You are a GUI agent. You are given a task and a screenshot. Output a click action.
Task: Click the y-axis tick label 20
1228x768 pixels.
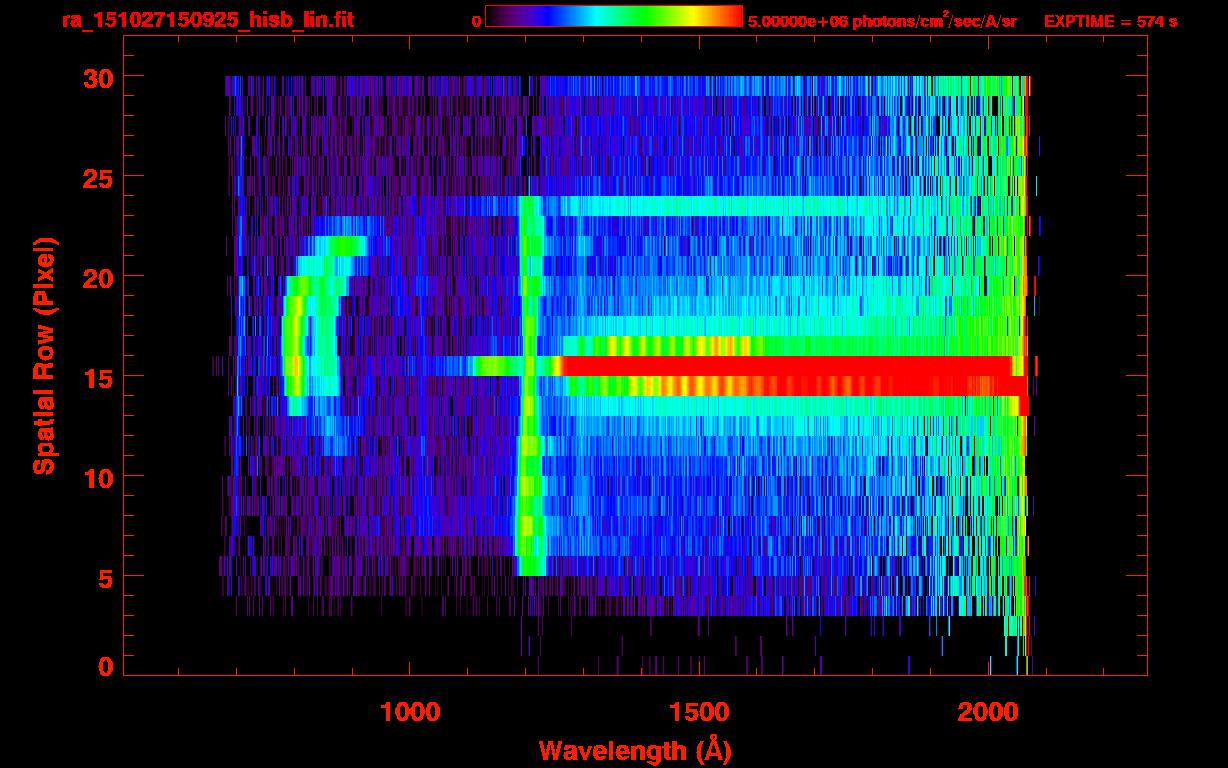click(x=96, y=277)
